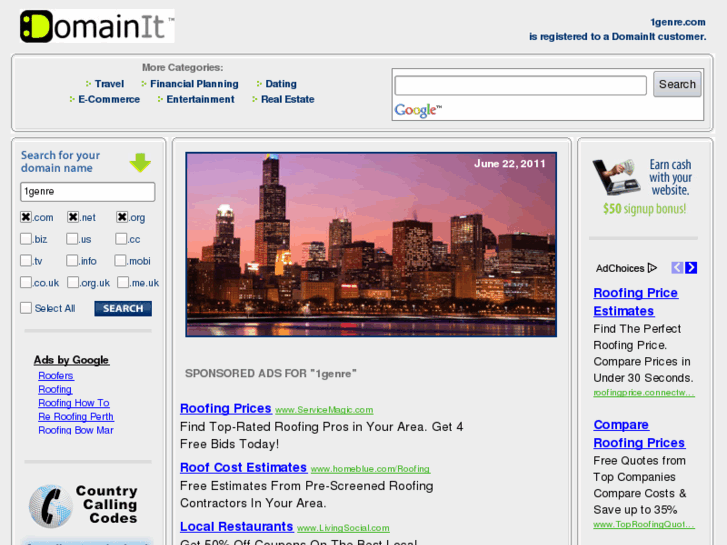Viewport: 727px width, 545px height.
Task: Click the AdChoices label
Action: [x=620, y=268]
